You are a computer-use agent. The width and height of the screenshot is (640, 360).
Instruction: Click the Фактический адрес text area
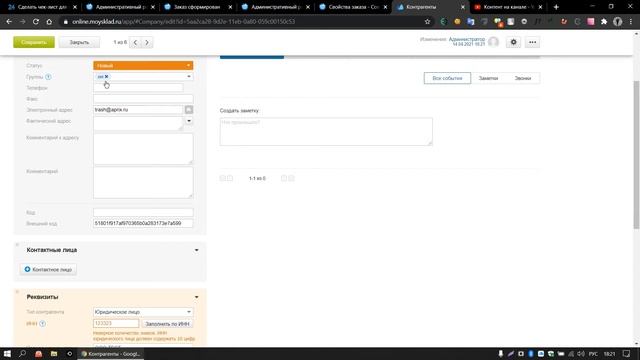point(138,123)
